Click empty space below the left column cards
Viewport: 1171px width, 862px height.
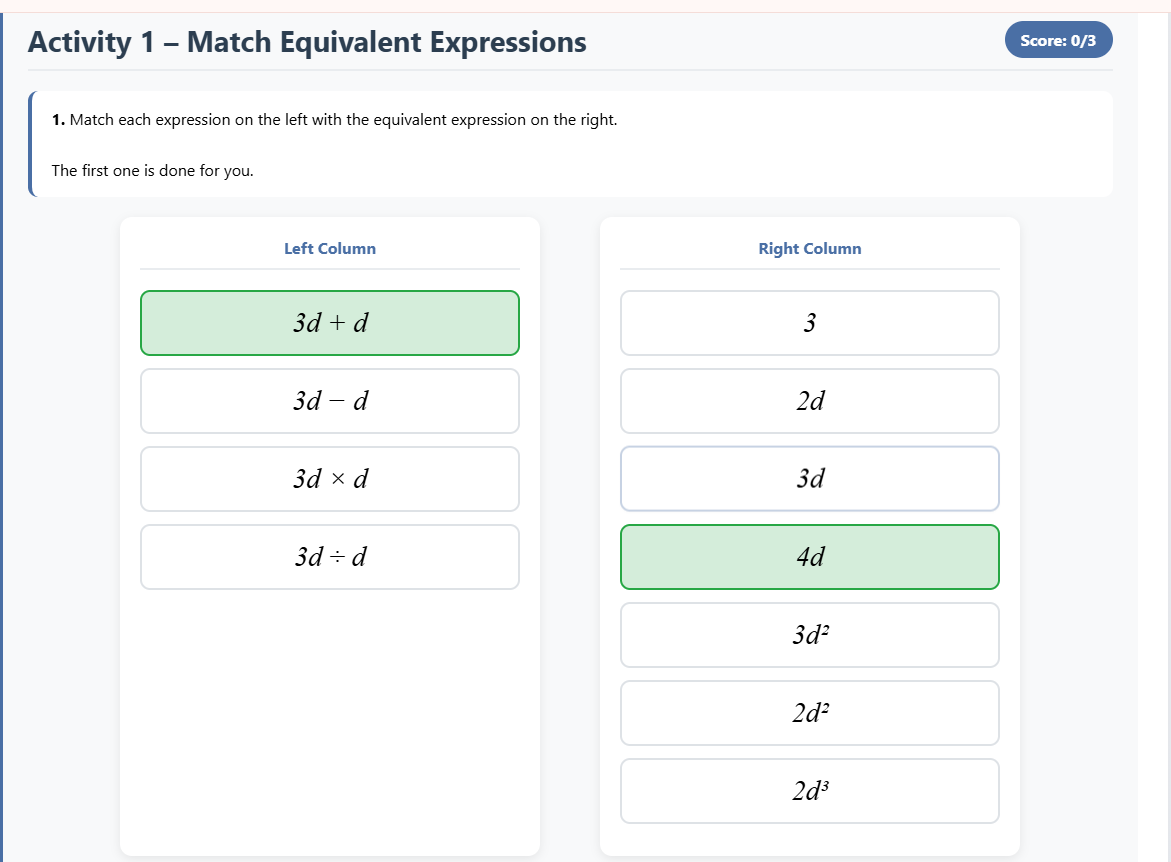(x=330, y=720)
